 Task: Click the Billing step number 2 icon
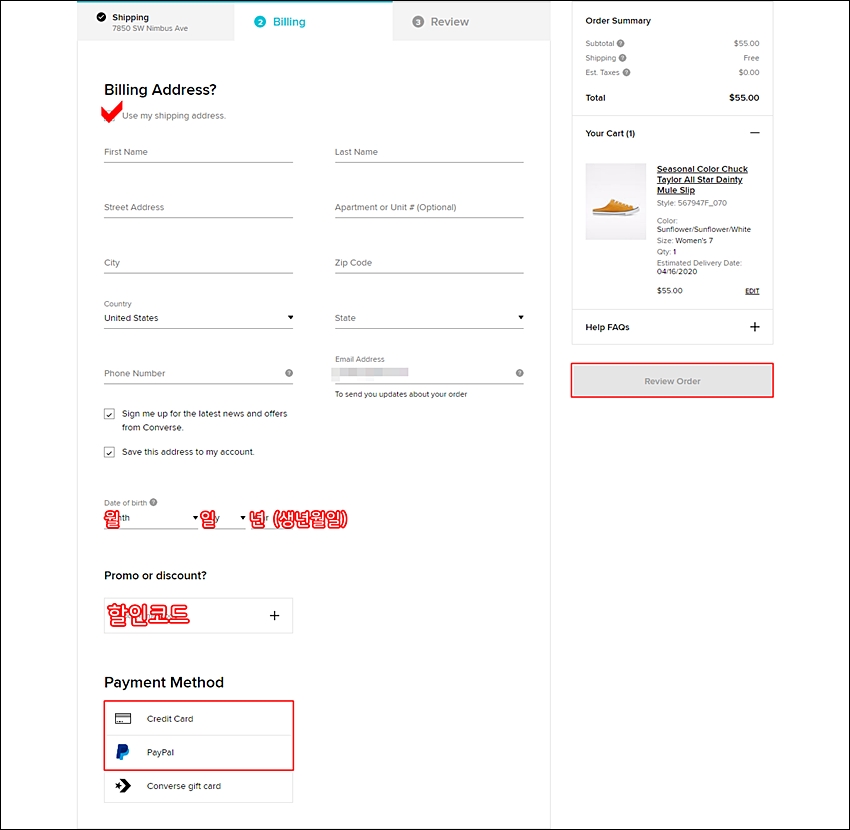click(260, 22)
